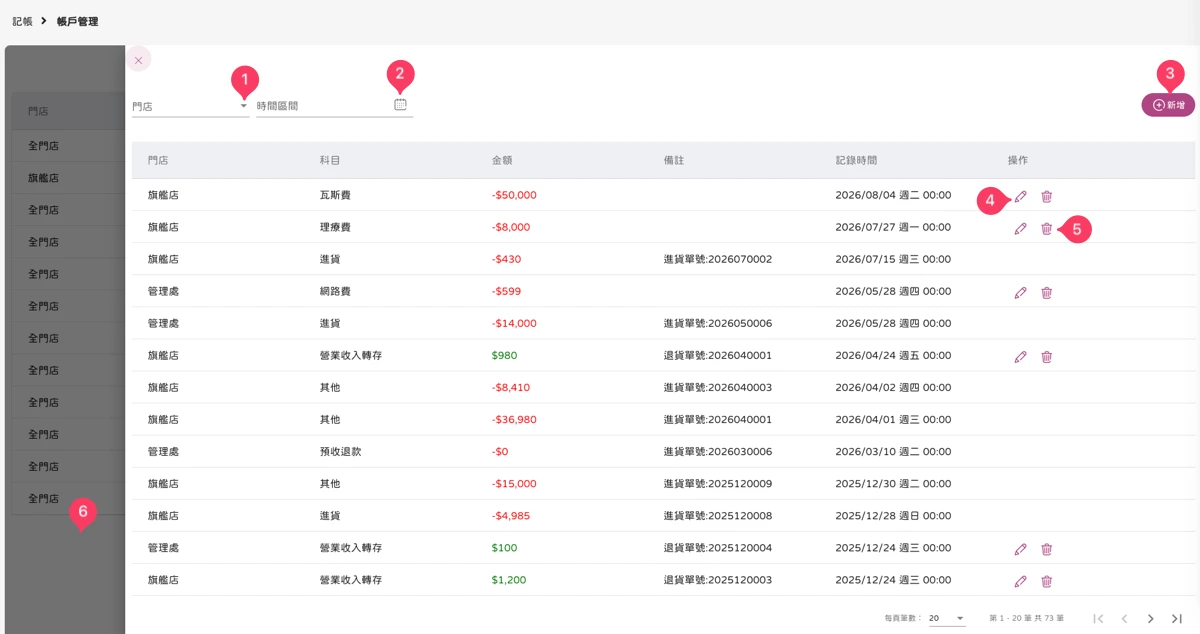
Task: Open the calendar picker for 時間區間
Action: coord(400,104)
